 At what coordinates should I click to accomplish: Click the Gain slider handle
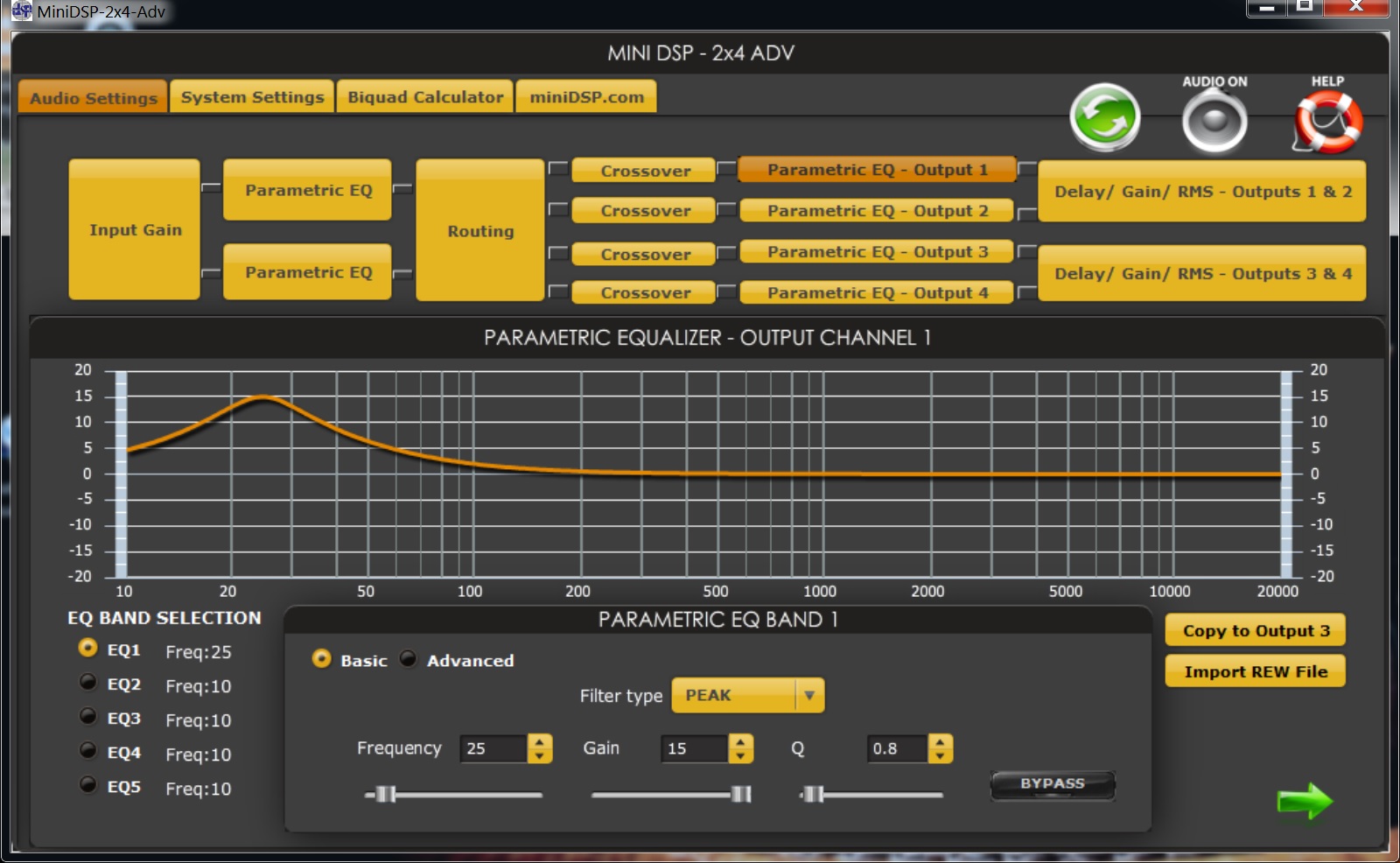click(741, 794)
